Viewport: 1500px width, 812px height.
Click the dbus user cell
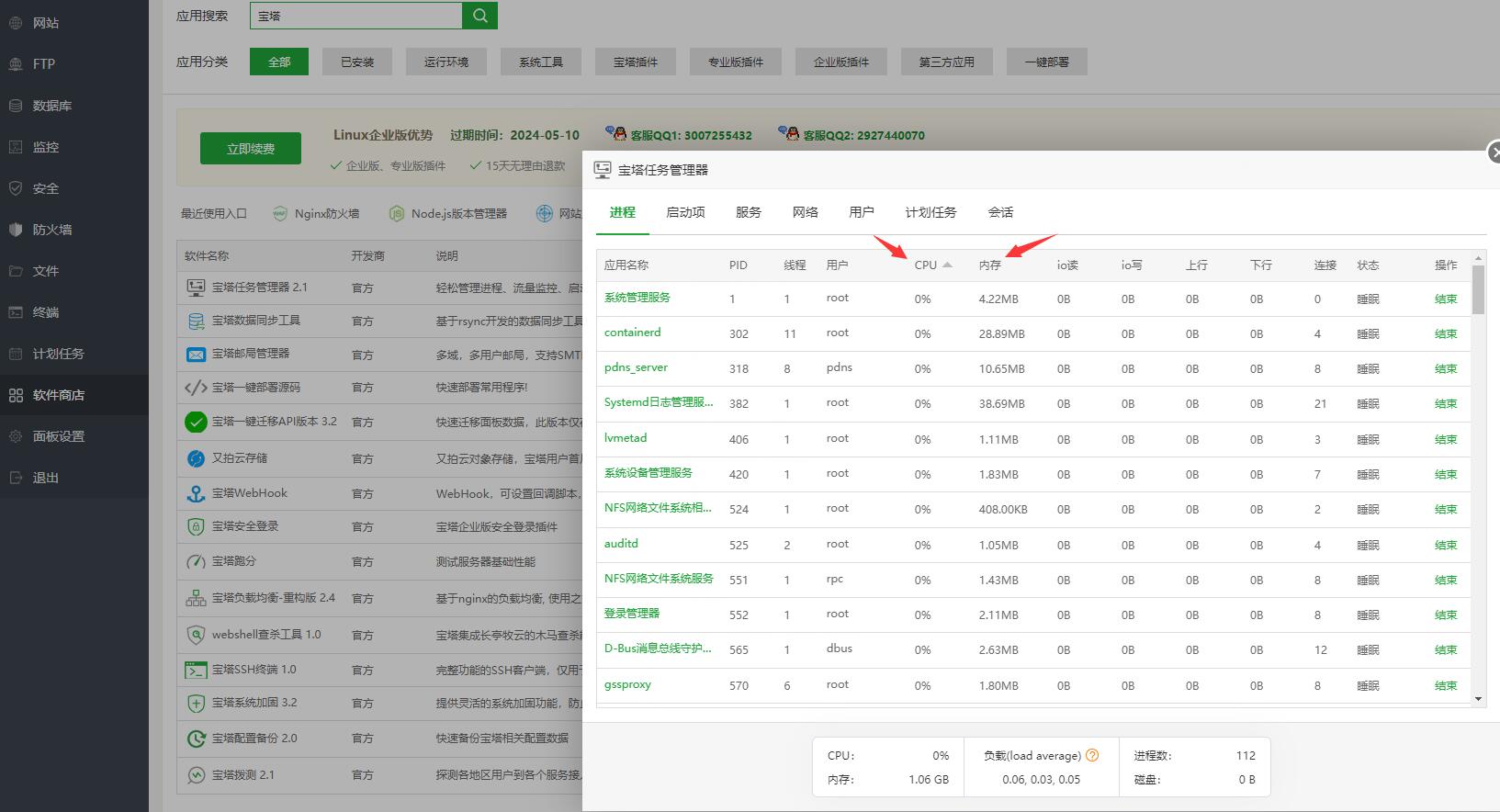tap(840, 648)
